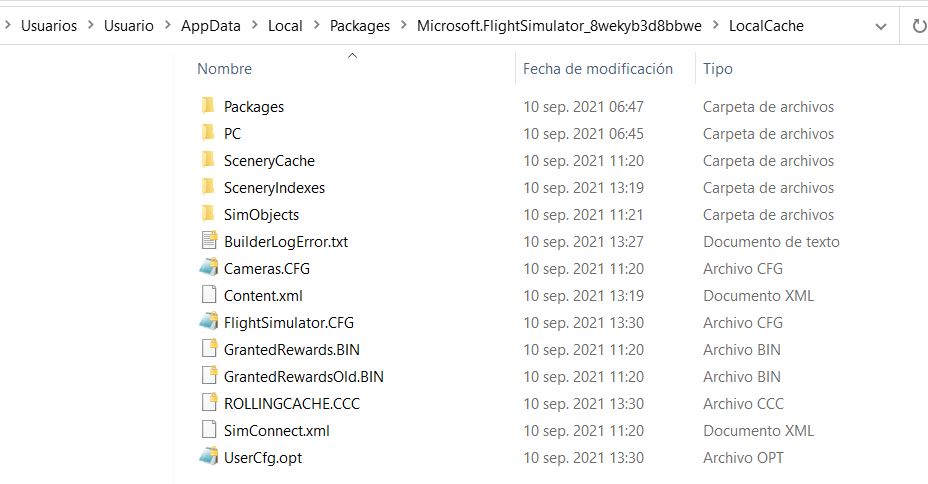The width and height of the screenshot is (928, 484).
Task: Refresh the folder with the reload icon
Action: 919,26
